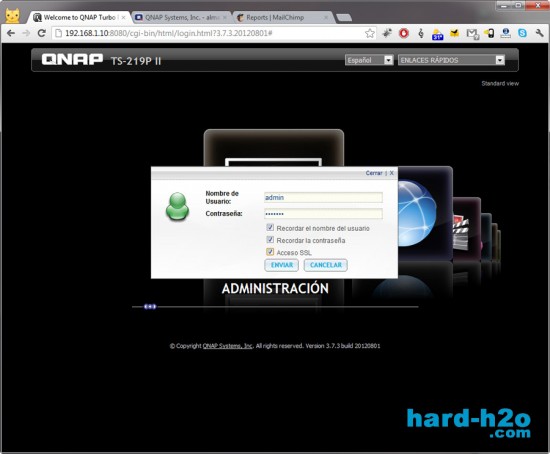Click the Nombre de Usuario input field
This screenshot has height=454, width=550.
(323, 198)
